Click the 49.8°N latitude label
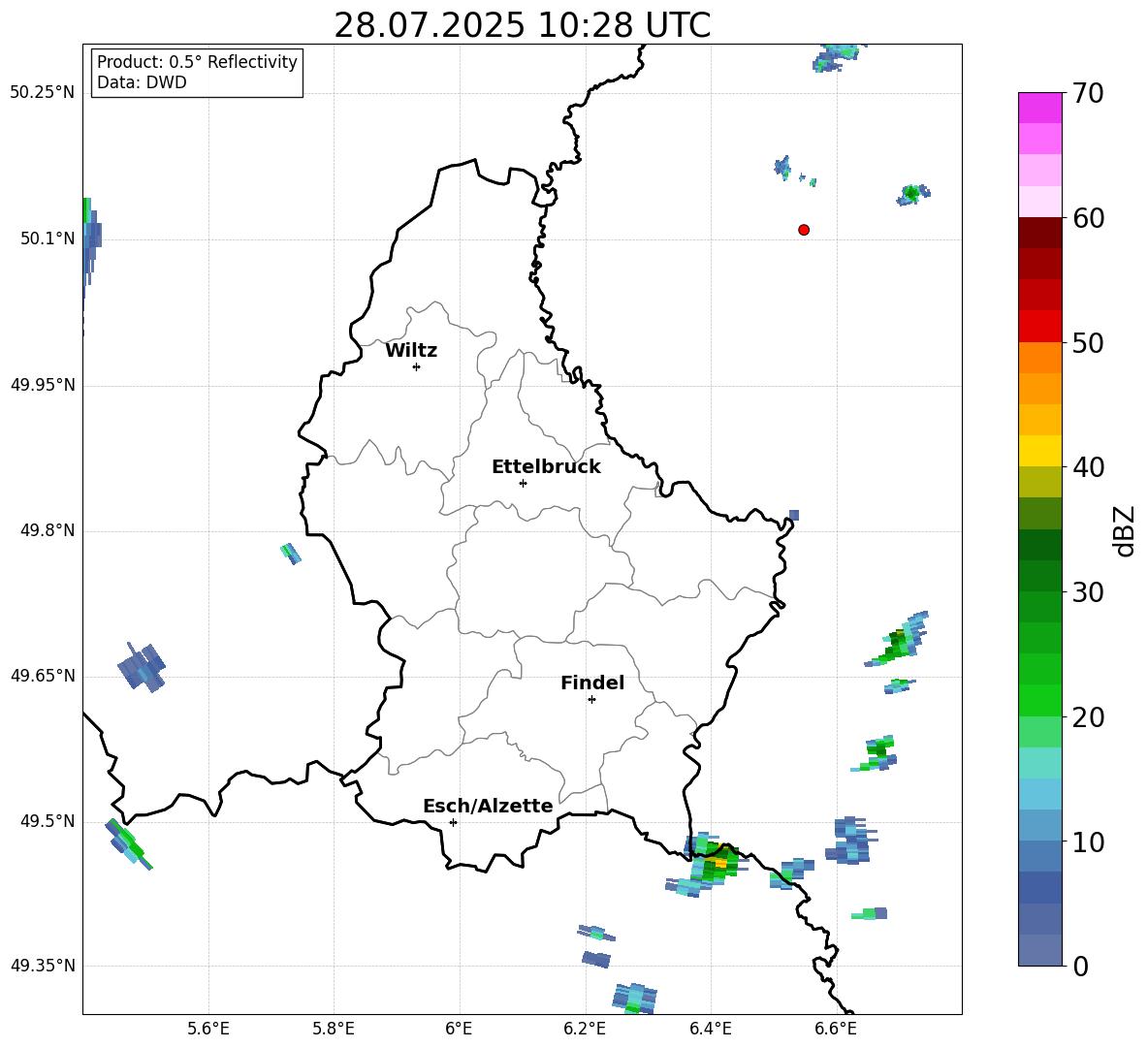Image resolution: width=1148 pixels, height=1048 pixels. pyautogui.click(x=48, y=530)
